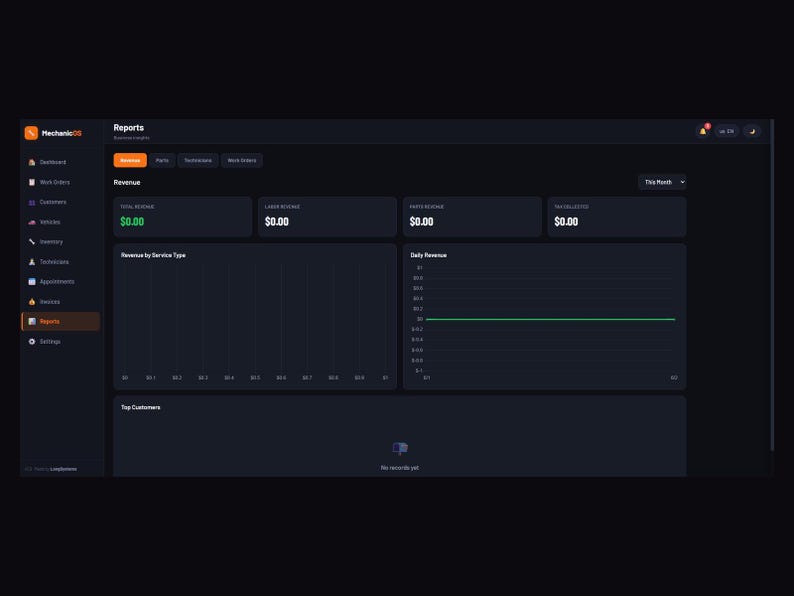
Task: Open Technicians via sidebar mechanic icon
Action: click(x=32, y=262)
